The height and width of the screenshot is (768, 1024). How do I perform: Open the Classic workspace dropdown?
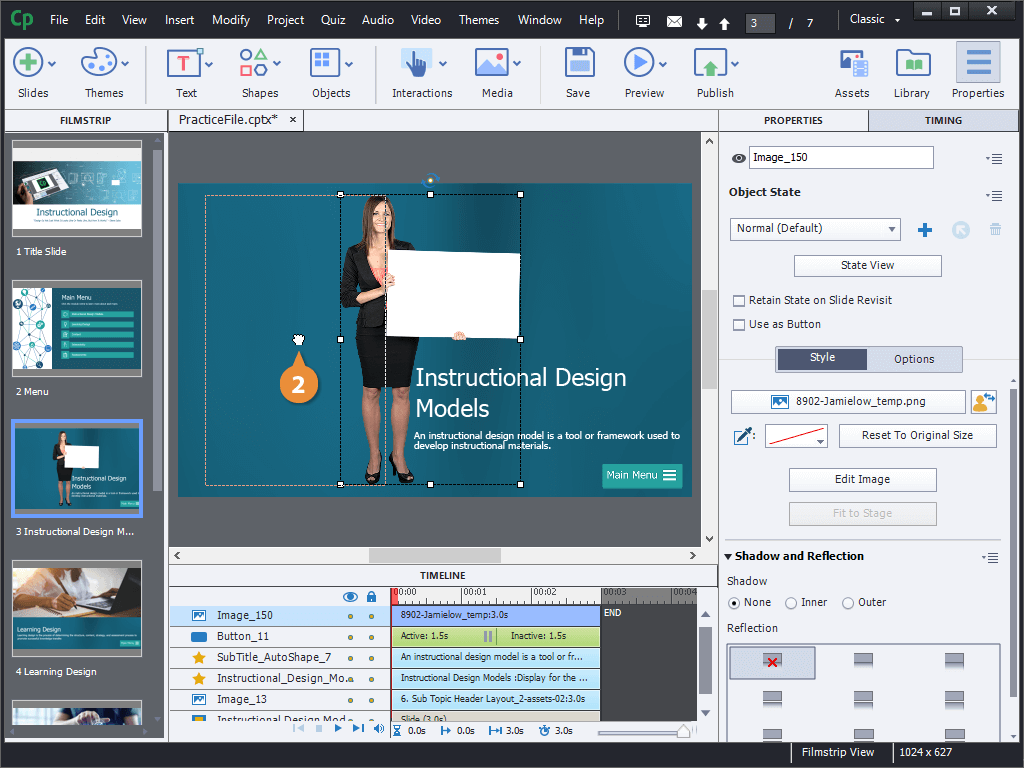tap(874, 20)
